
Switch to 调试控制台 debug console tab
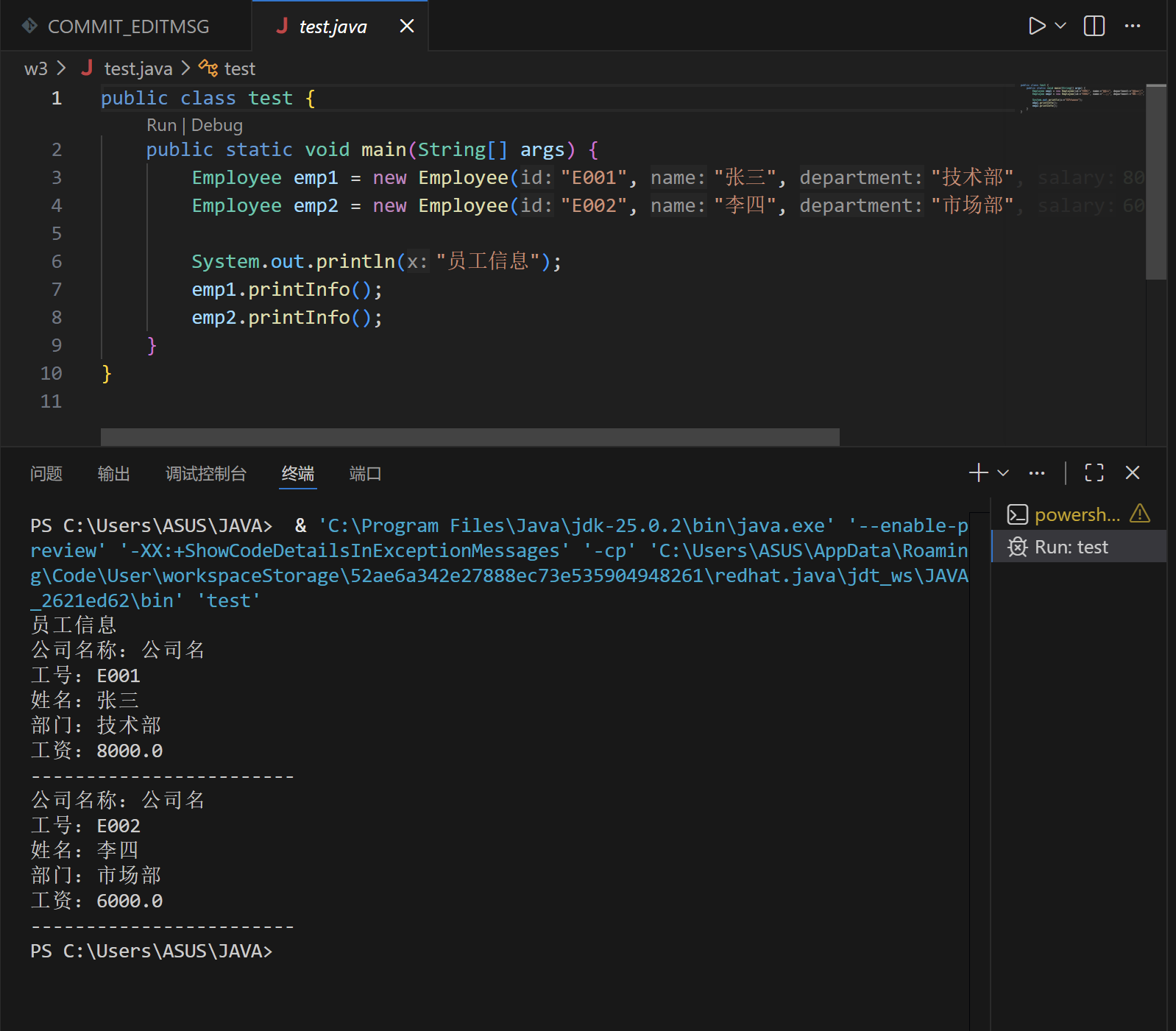(206, 474)
